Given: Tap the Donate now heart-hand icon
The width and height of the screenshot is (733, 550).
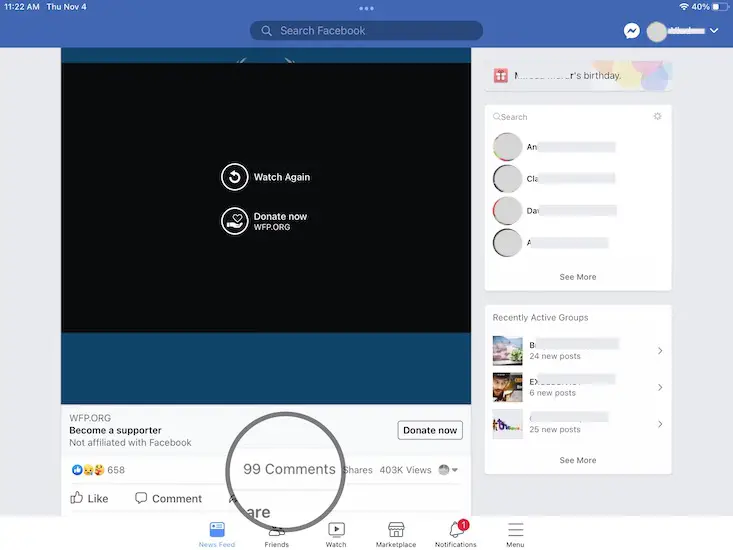Looking at the screenshot, I should (x=234, y=221).
